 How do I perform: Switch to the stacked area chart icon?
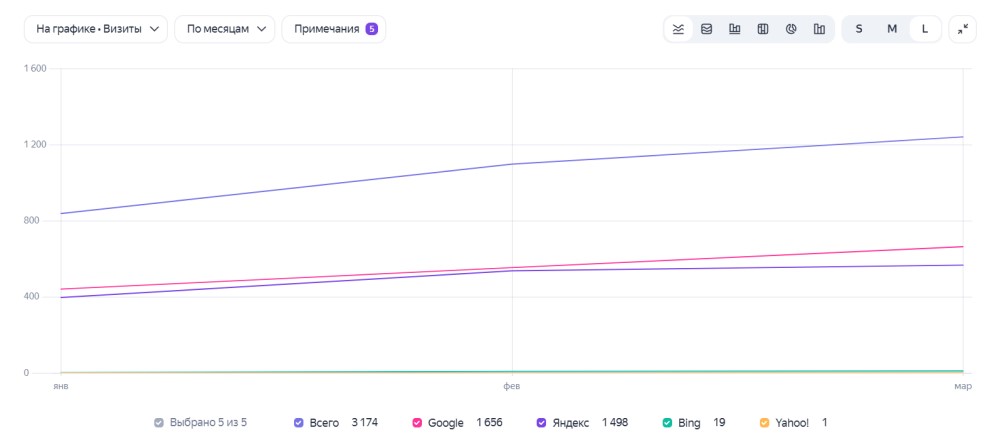707,29
